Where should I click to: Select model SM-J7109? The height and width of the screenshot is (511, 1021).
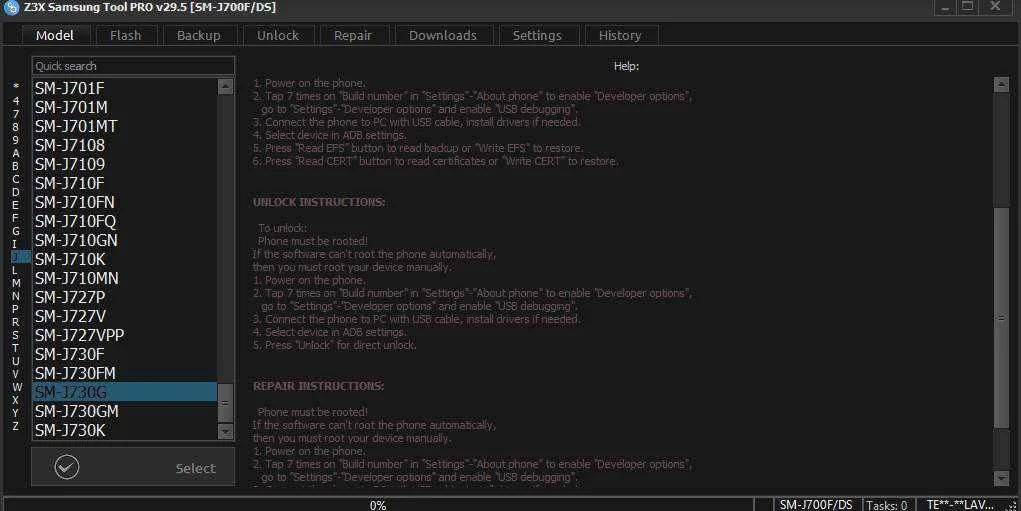point(124,164)
